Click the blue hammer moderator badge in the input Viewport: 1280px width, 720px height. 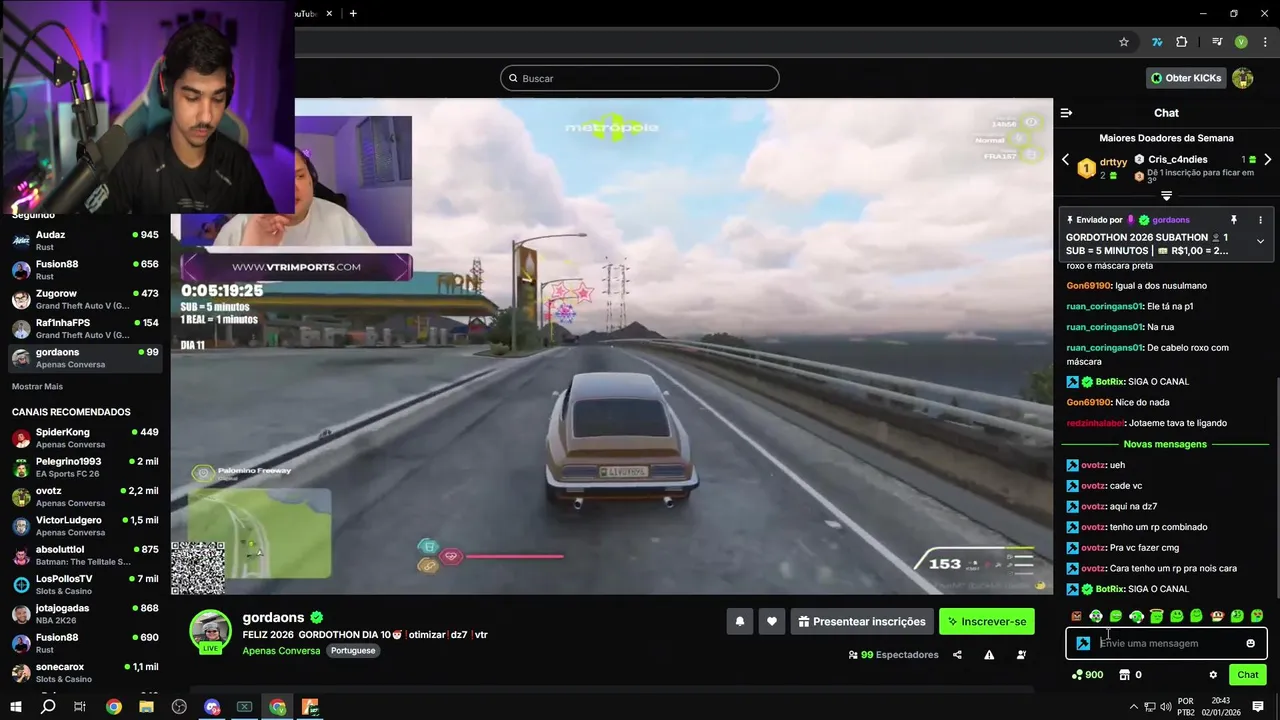tap(1083, 643)
